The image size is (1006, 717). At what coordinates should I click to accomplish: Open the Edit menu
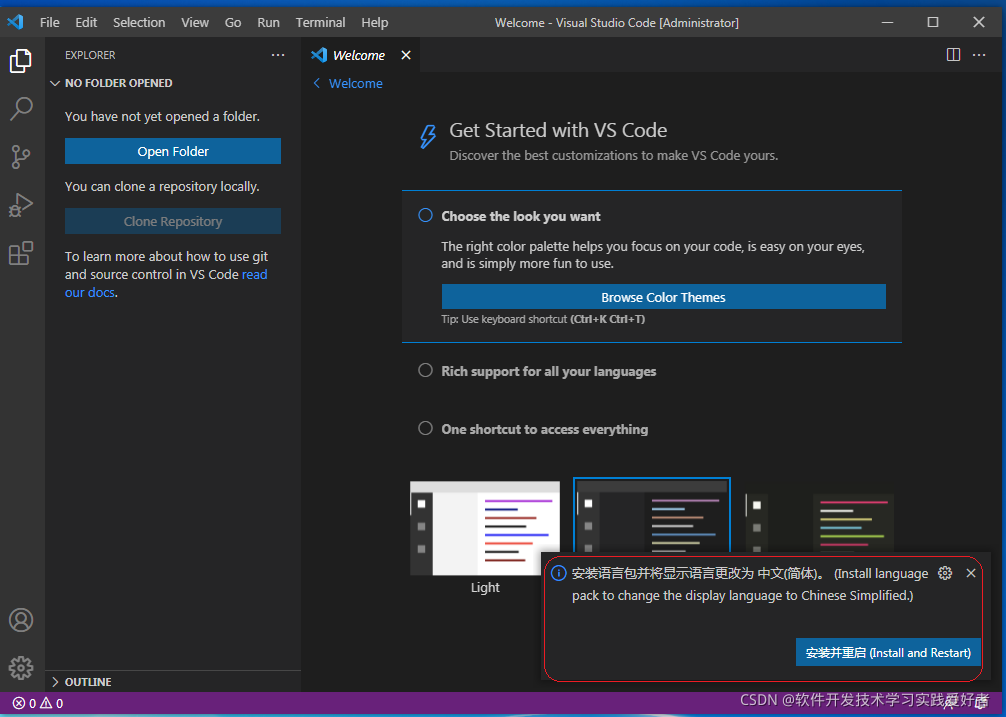(x=86, y=22)
